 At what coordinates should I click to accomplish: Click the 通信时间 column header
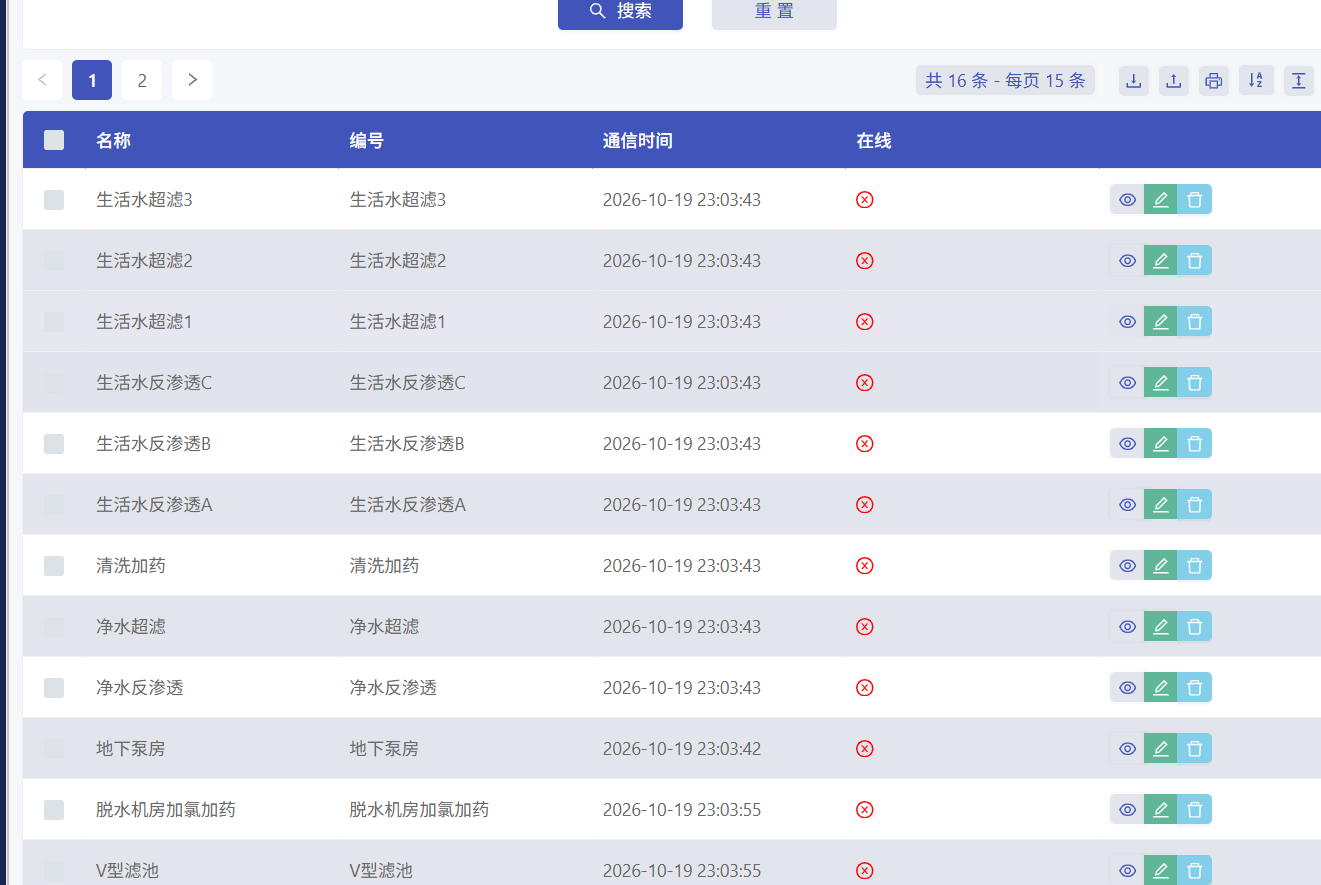tap(638, 141)
